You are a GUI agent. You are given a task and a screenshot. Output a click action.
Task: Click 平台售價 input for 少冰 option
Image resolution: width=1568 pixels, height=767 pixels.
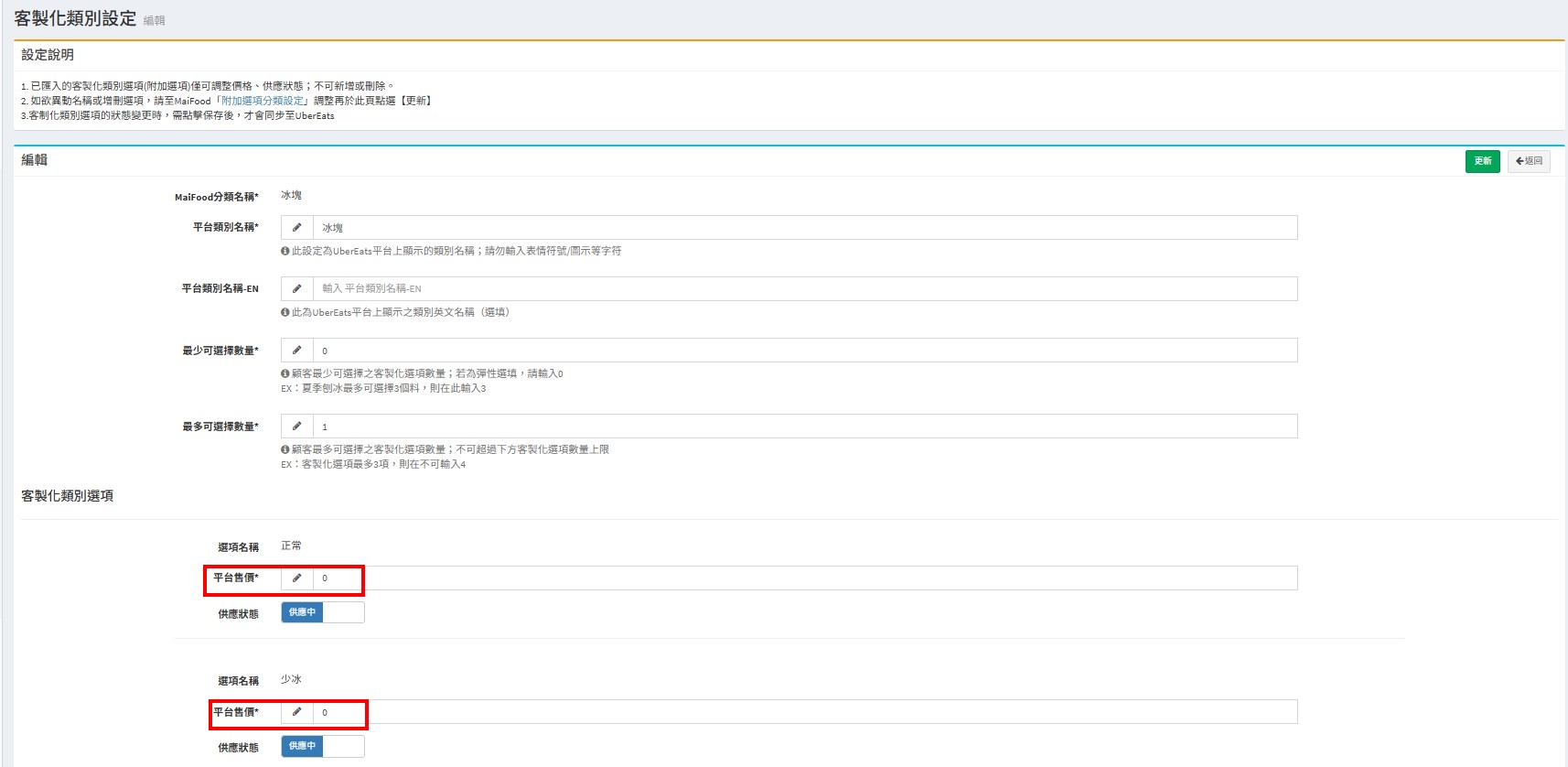(x=804, y=712)
